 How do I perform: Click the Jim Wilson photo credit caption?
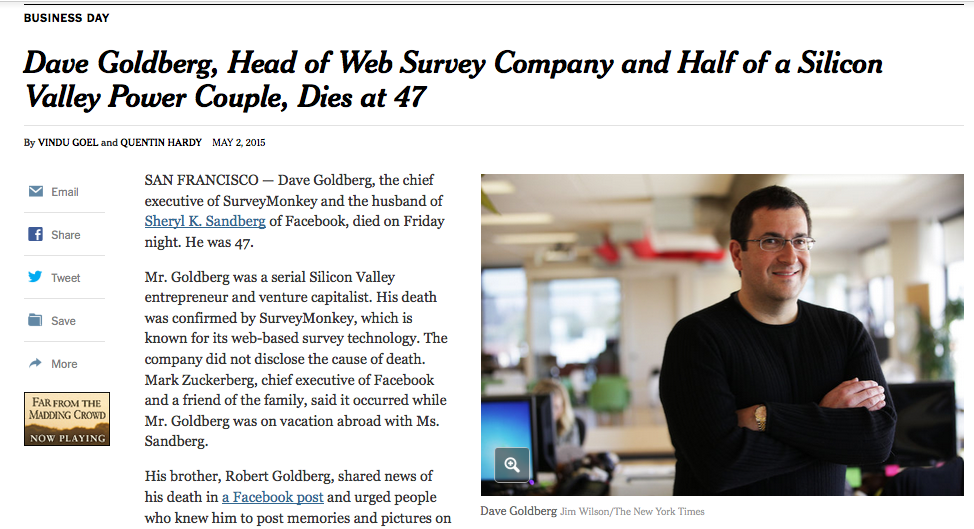pyautogui.click(x=632, y=512)
